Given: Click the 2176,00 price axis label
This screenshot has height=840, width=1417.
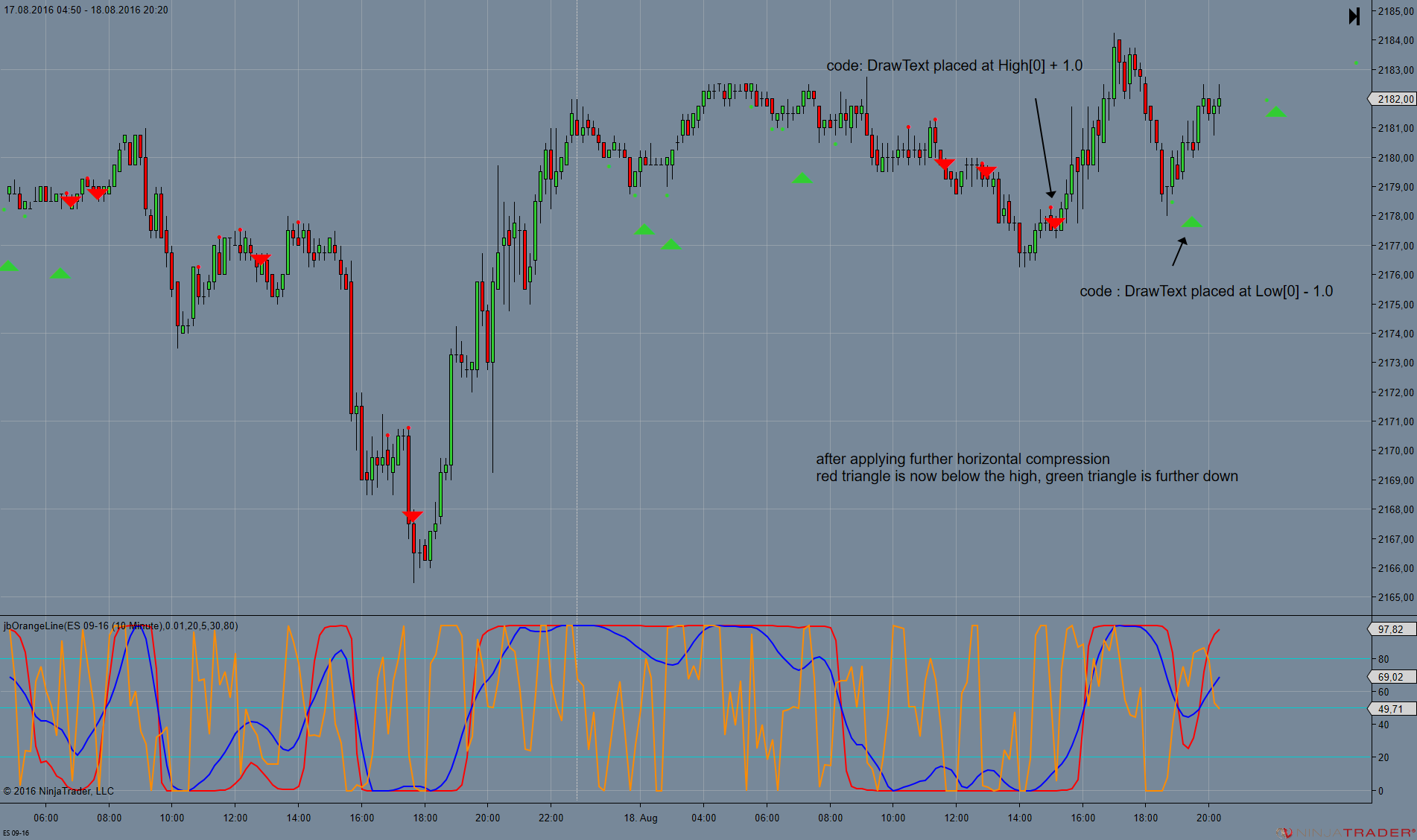Looking at the screenshot, I should coord(1395,275).
